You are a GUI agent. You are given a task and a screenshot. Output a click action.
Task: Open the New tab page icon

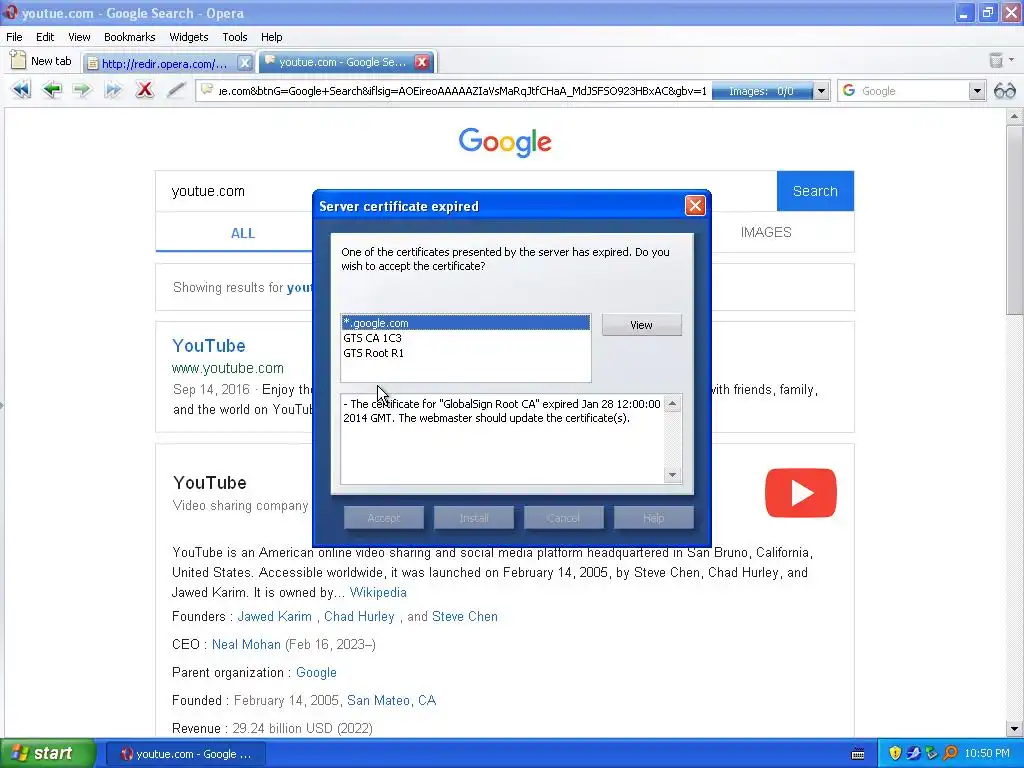[18, 61]
